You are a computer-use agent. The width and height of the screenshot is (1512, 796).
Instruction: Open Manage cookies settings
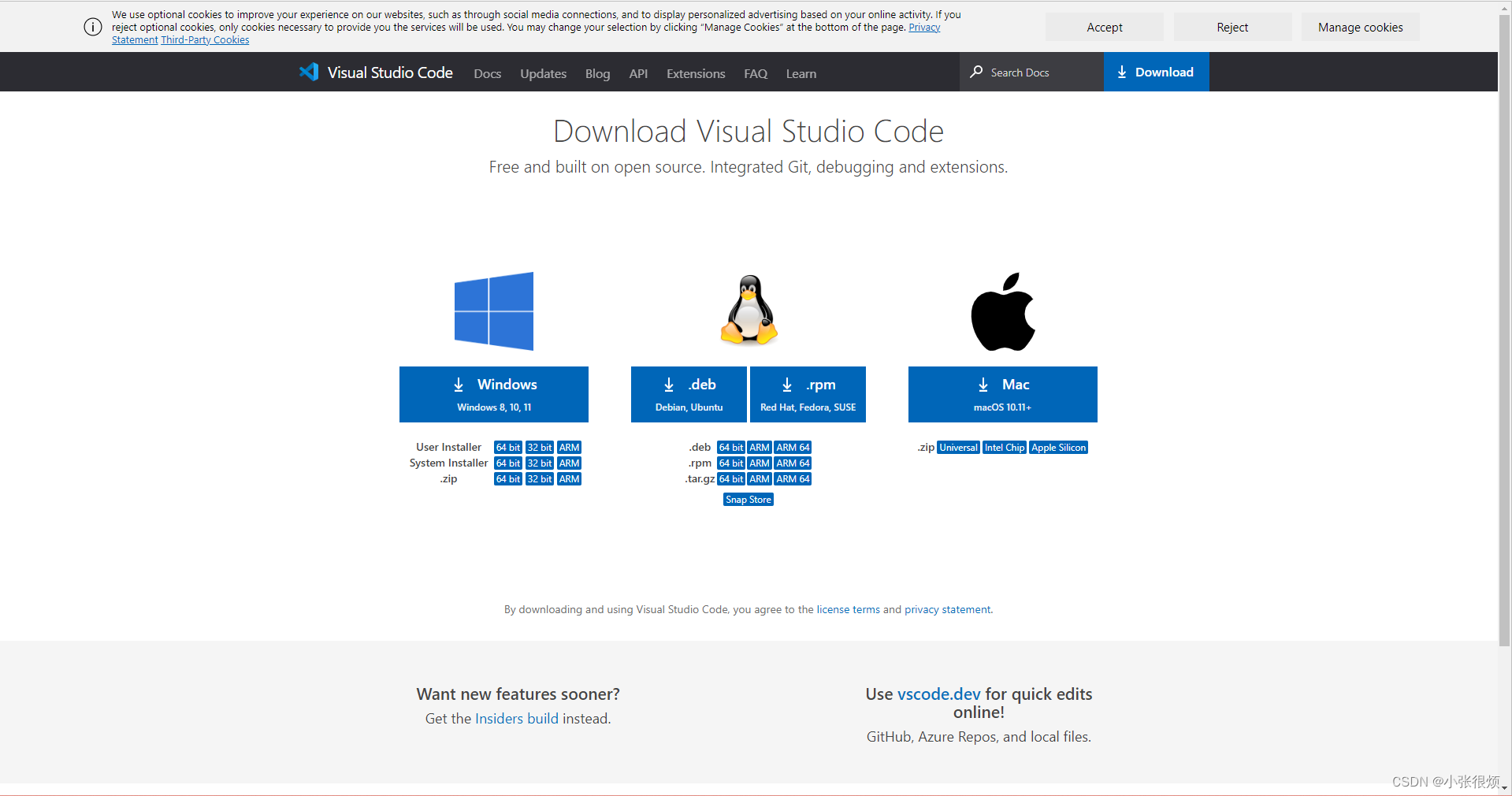1361,27
